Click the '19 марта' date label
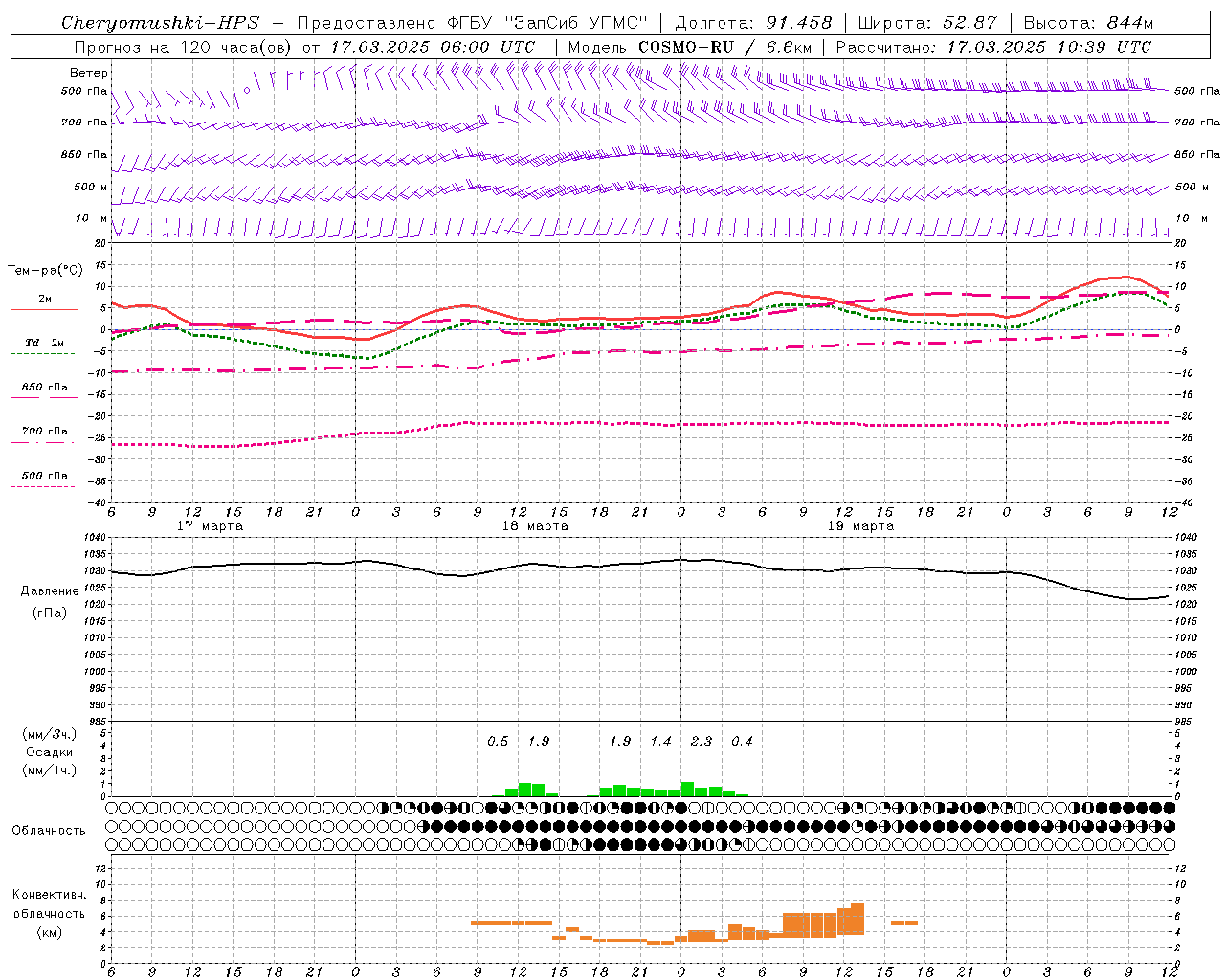 (x=860, y=526)
